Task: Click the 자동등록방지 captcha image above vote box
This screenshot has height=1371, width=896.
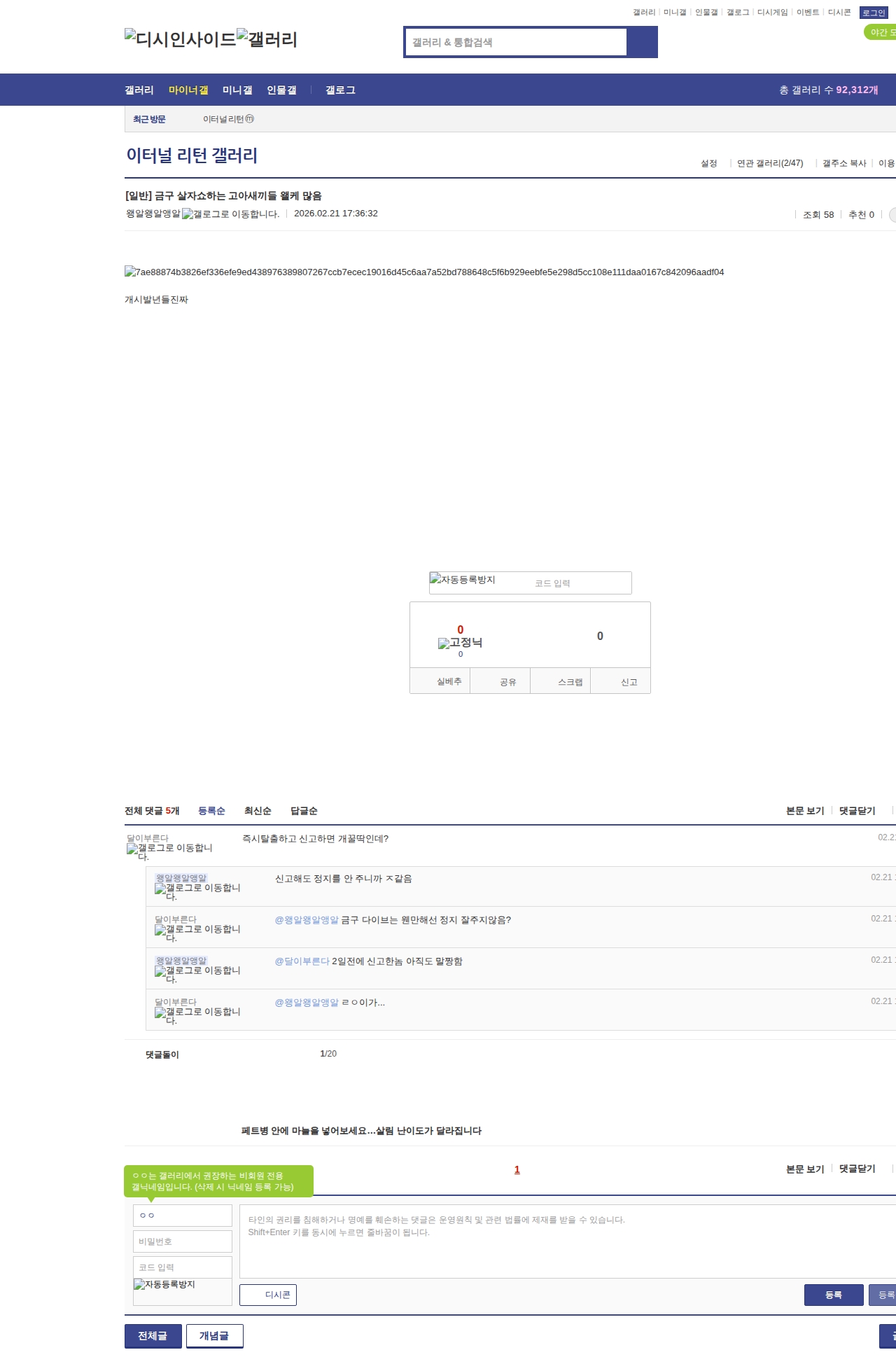Action: click(463, 580)
